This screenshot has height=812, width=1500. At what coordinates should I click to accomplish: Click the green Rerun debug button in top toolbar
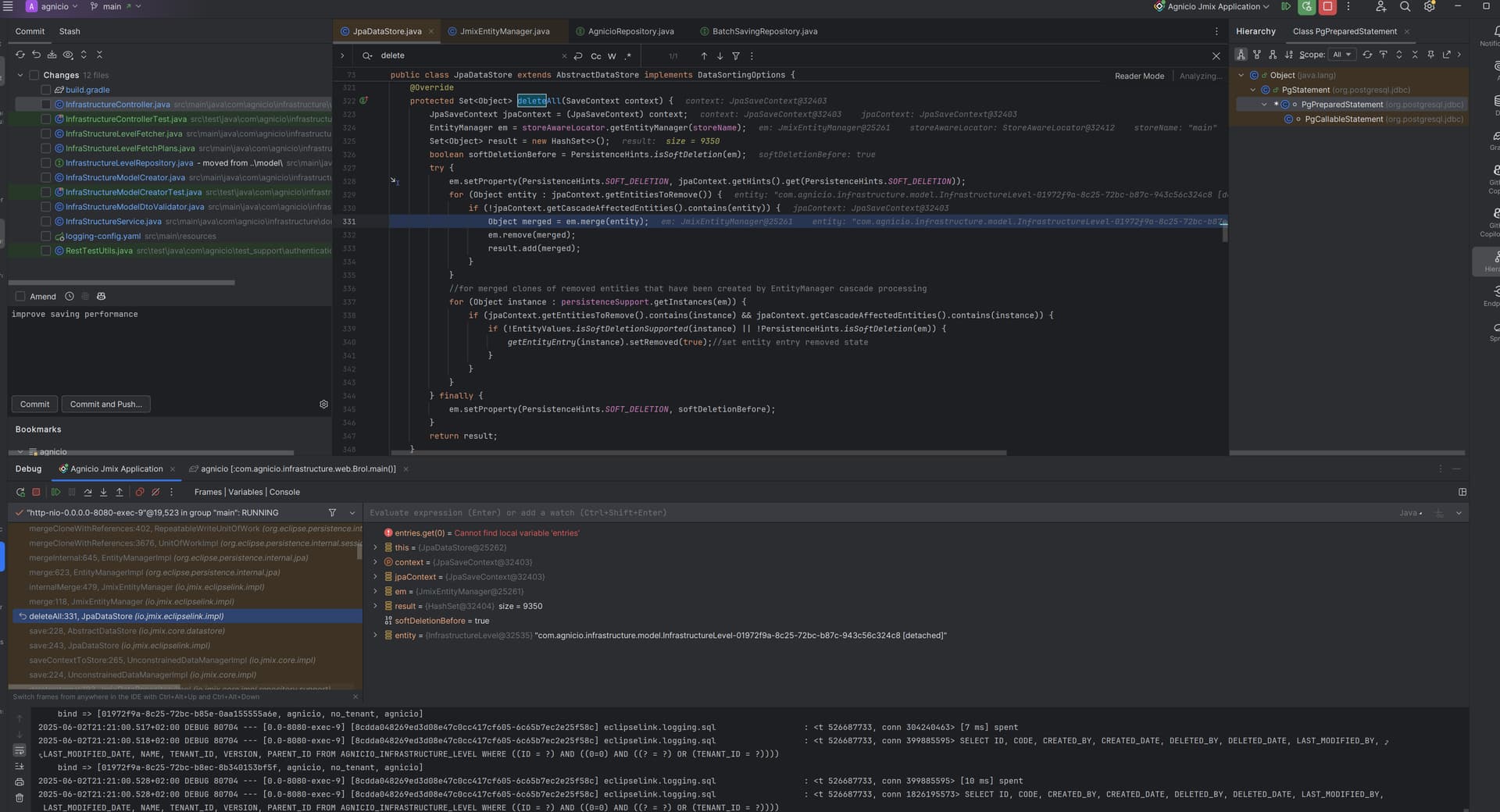[1306, 6]
